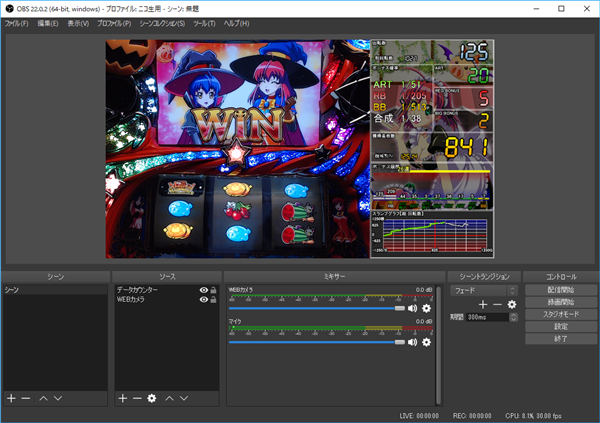Image resolution: width=600 pixels, height=423 pixels.
Task: Open マイク audio settings gear
Action: (426, 342)
